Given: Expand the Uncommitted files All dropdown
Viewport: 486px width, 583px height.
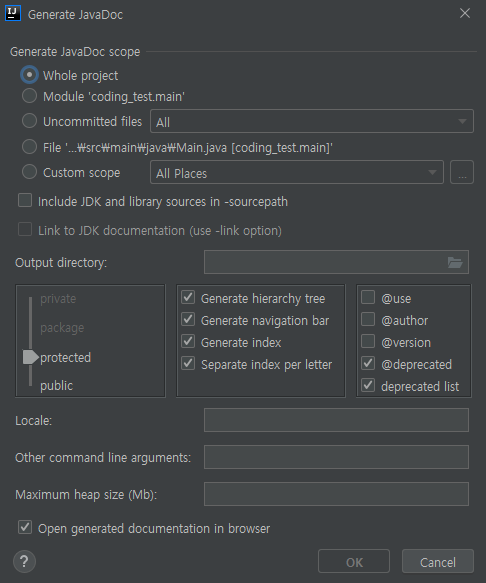Looking at the screenshot, I should click(312, 121).
